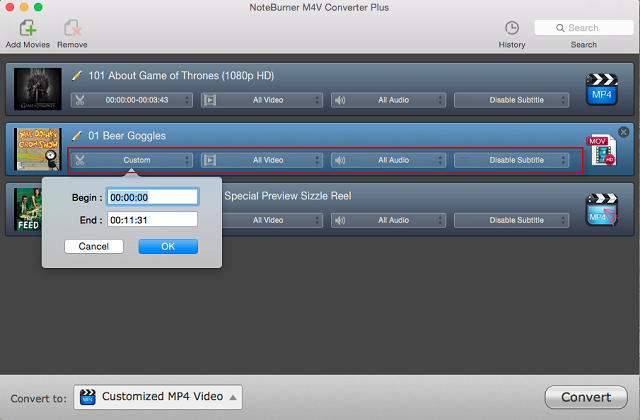Select title Special Preview Sizzle Reel
This screenshot has height=420, width=640.
point(288,196)
